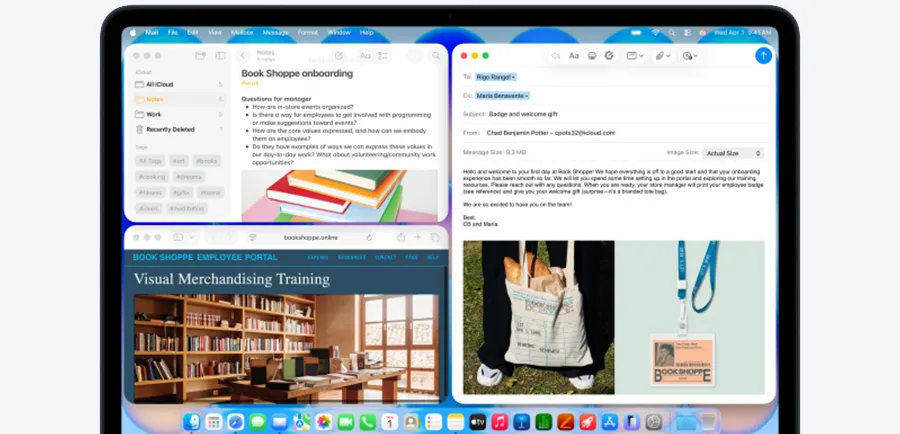The image size is (900, 434).
Task: Open the Mailbox menu in menu bar
Action: coord(241,32)
